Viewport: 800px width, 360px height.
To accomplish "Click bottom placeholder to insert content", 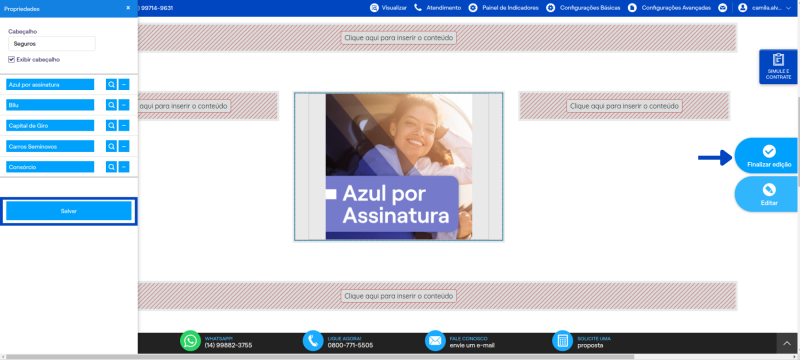I will pyautogui.click(x=398, y=296).
